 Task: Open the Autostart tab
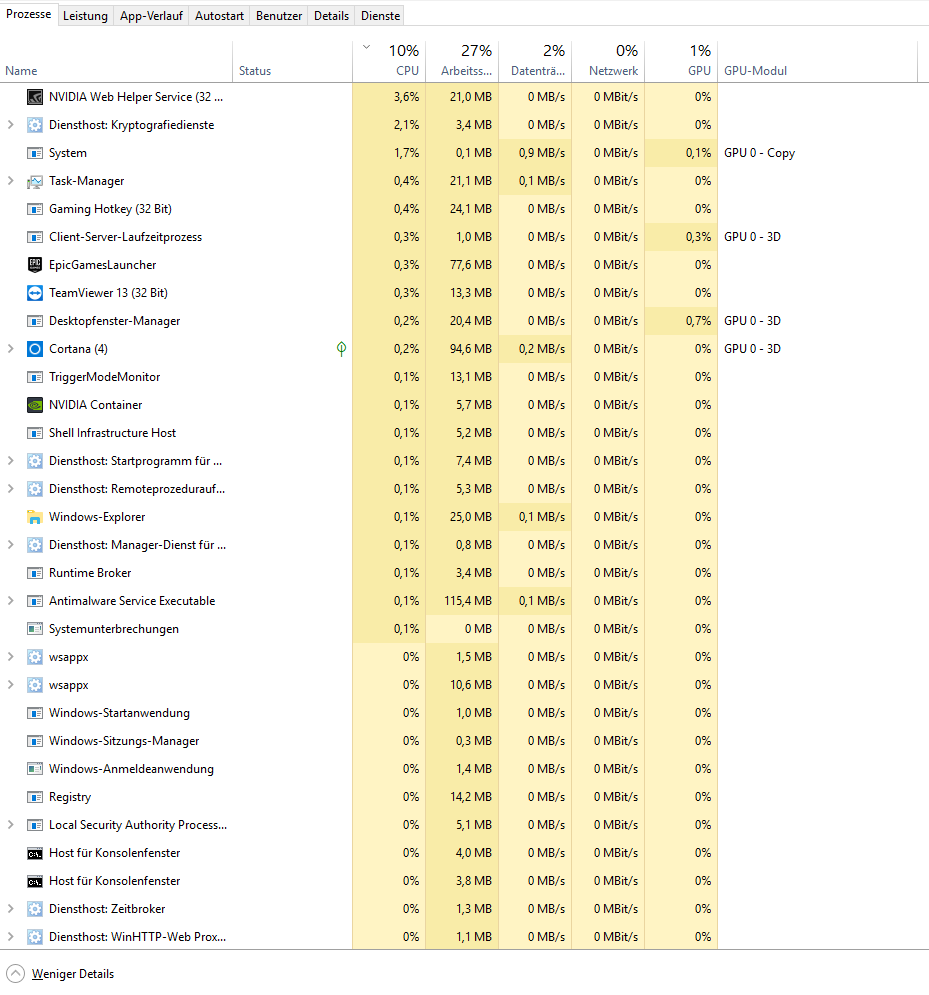pos(219,16)
